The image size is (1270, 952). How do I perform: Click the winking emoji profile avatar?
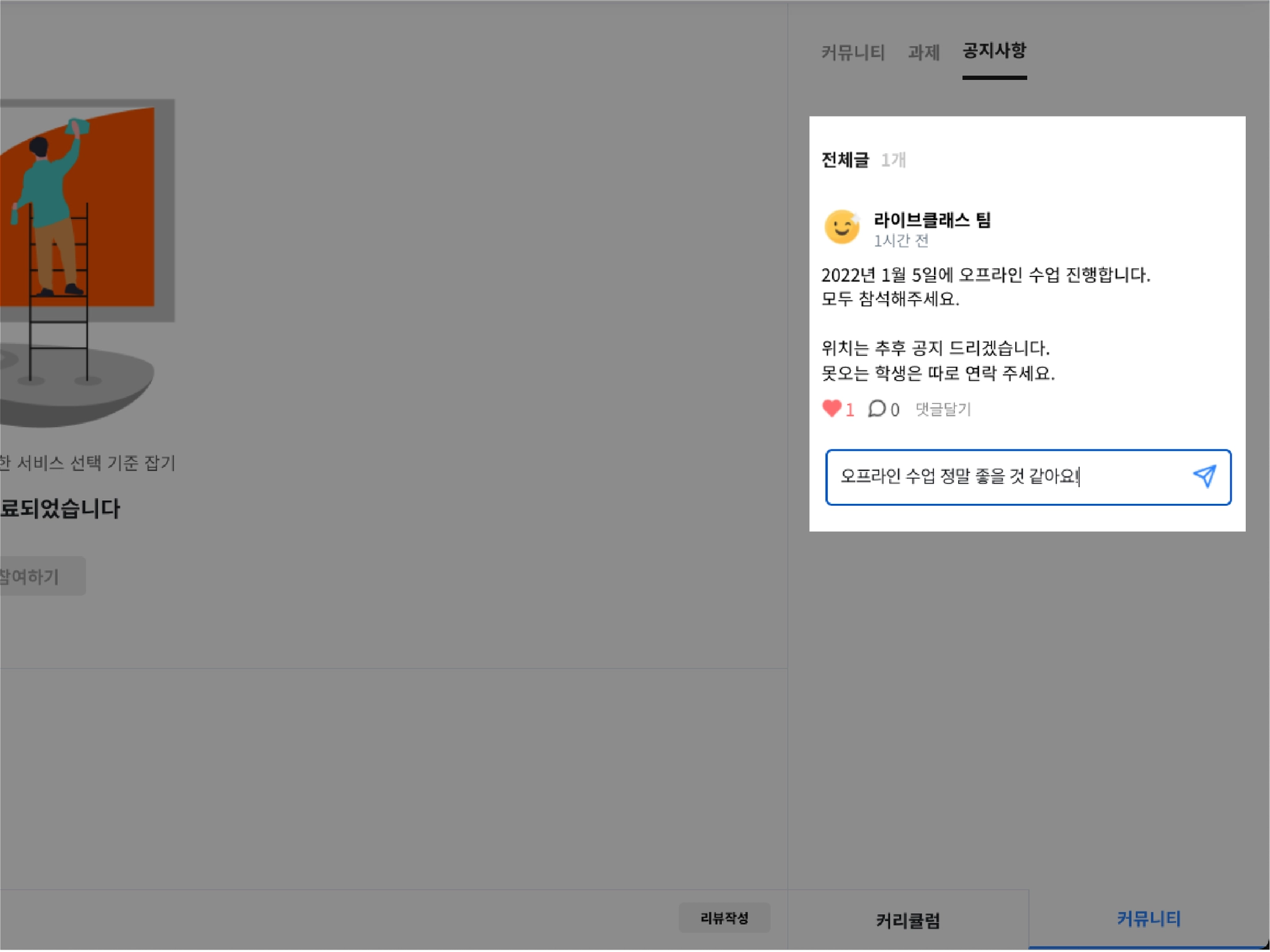841,227
